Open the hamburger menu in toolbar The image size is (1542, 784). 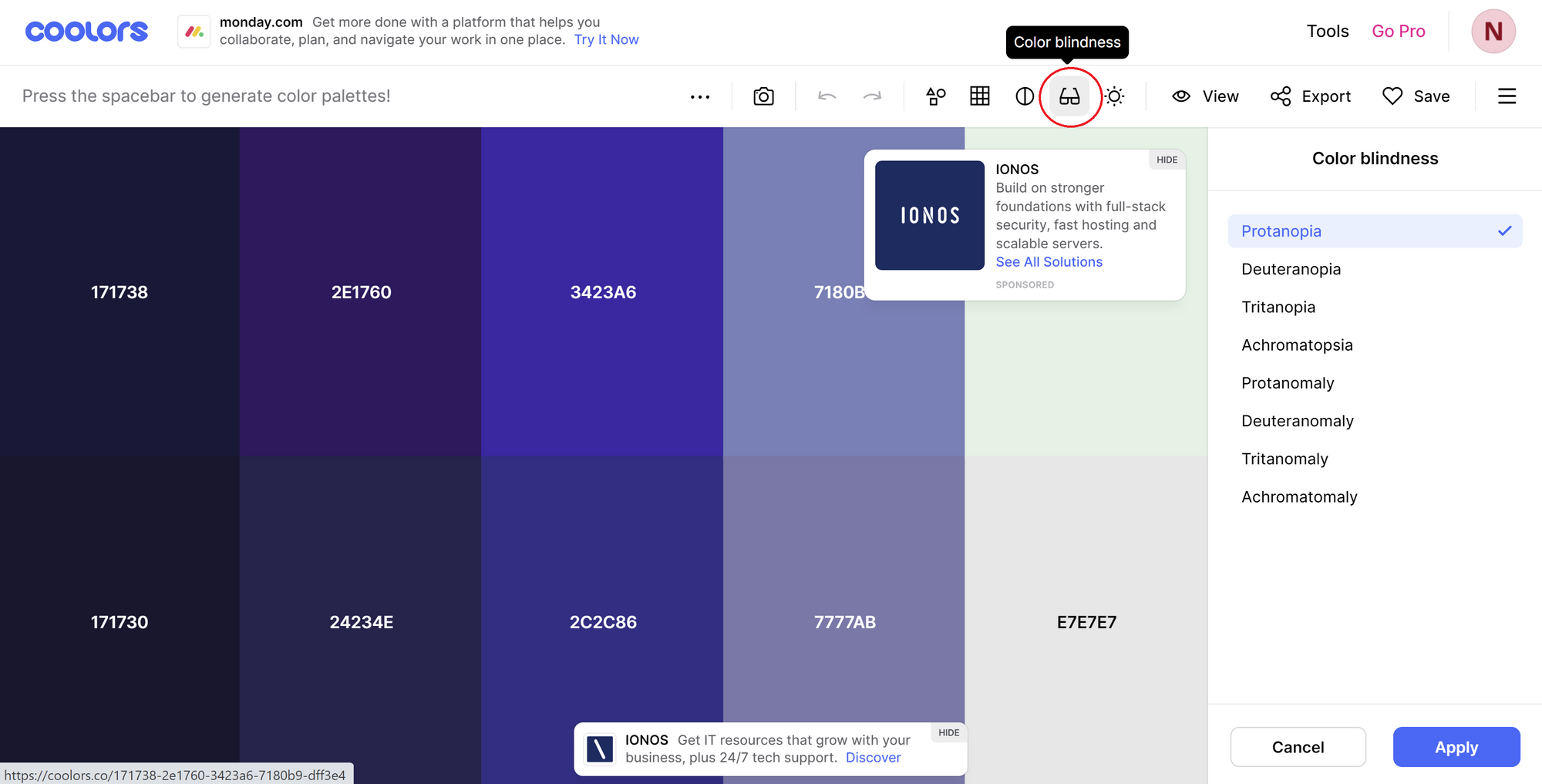point(1507,96)
